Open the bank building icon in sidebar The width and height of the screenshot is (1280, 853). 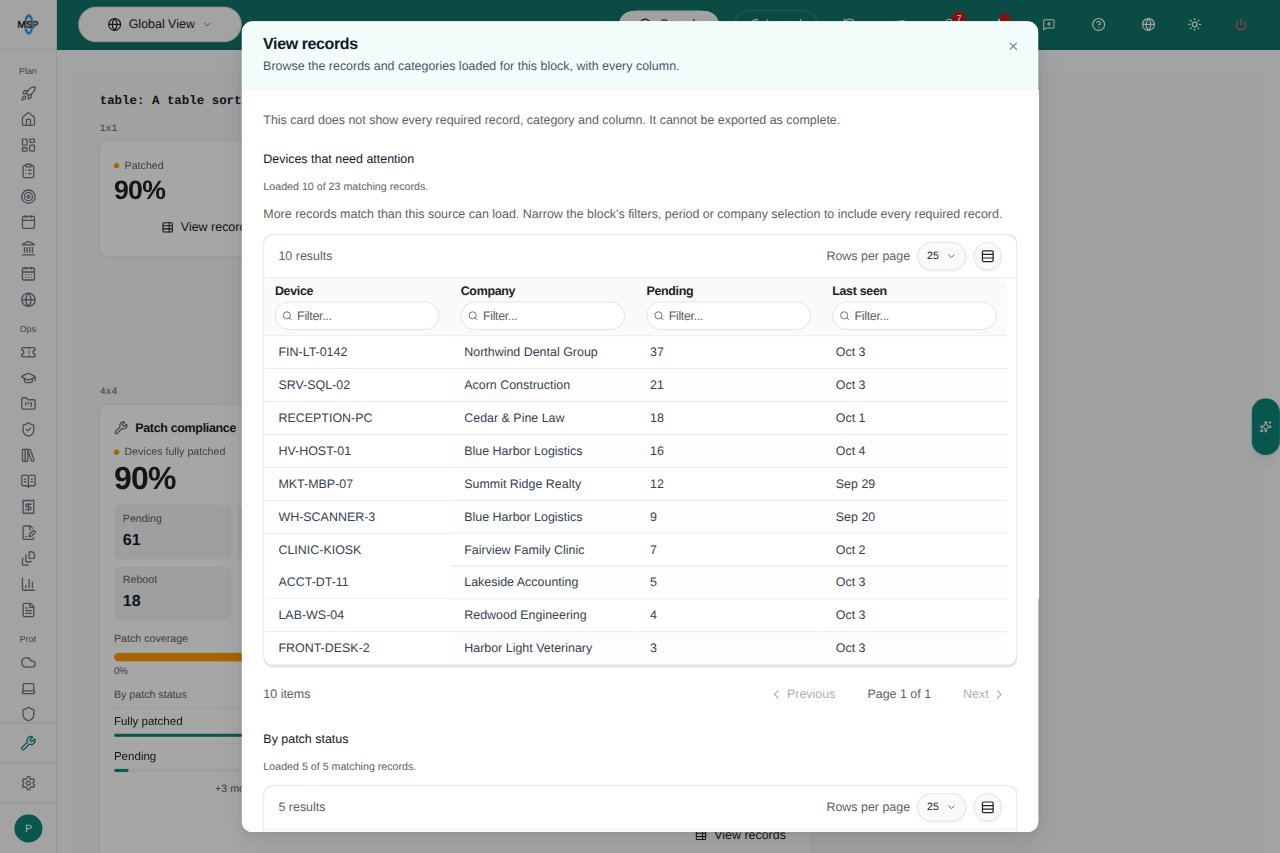coord(28,248)
